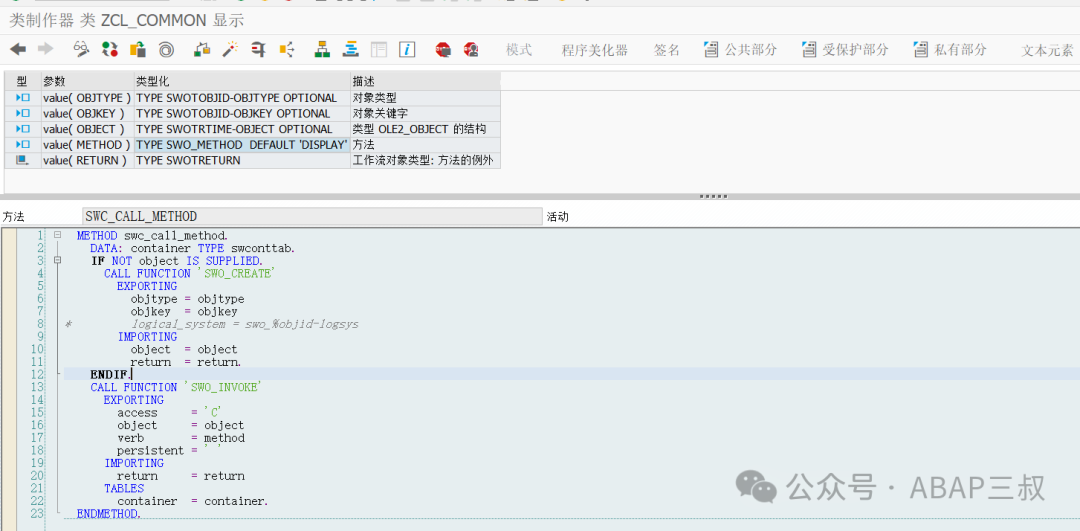Image resolution: width=1080 pixels, height=531 pixels.
Task: Click the 'access = 'C'' code line
Action: point(169,413)
